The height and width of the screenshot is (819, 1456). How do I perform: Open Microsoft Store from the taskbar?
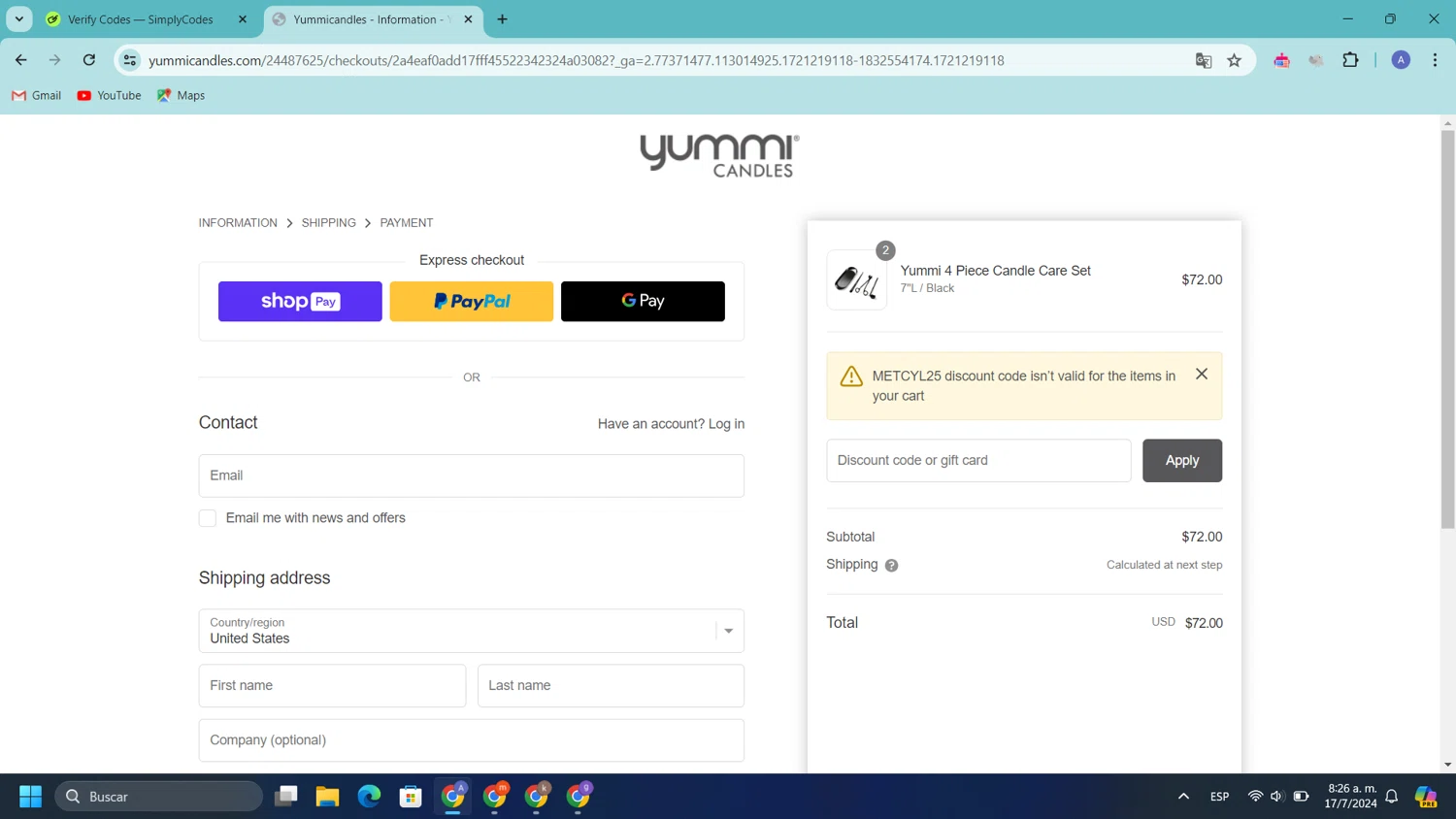click(x=411, y=797)
